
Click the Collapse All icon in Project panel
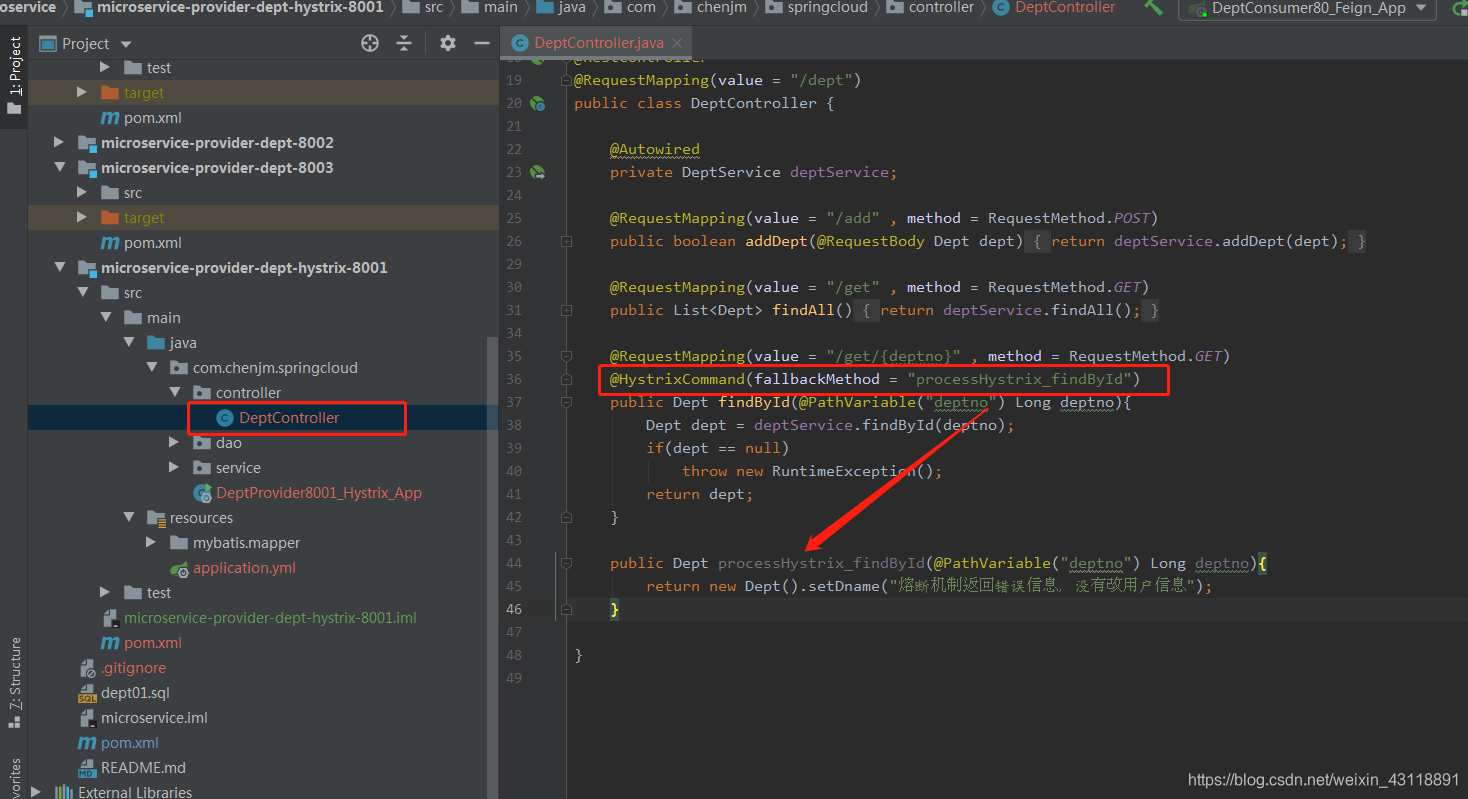coord(404,43)
